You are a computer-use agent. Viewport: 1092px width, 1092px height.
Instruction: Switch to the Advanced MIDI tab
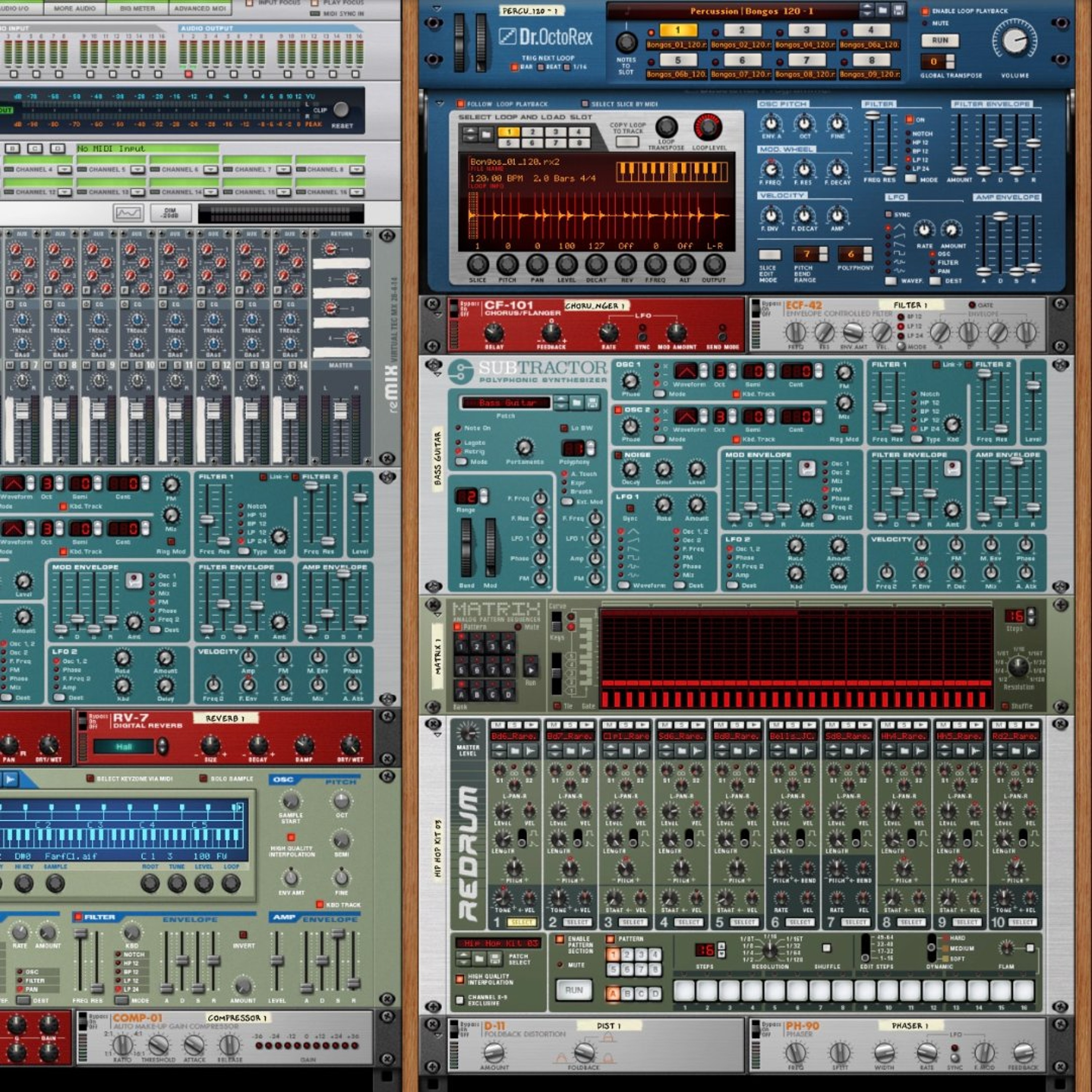click(x=200, y=8)
